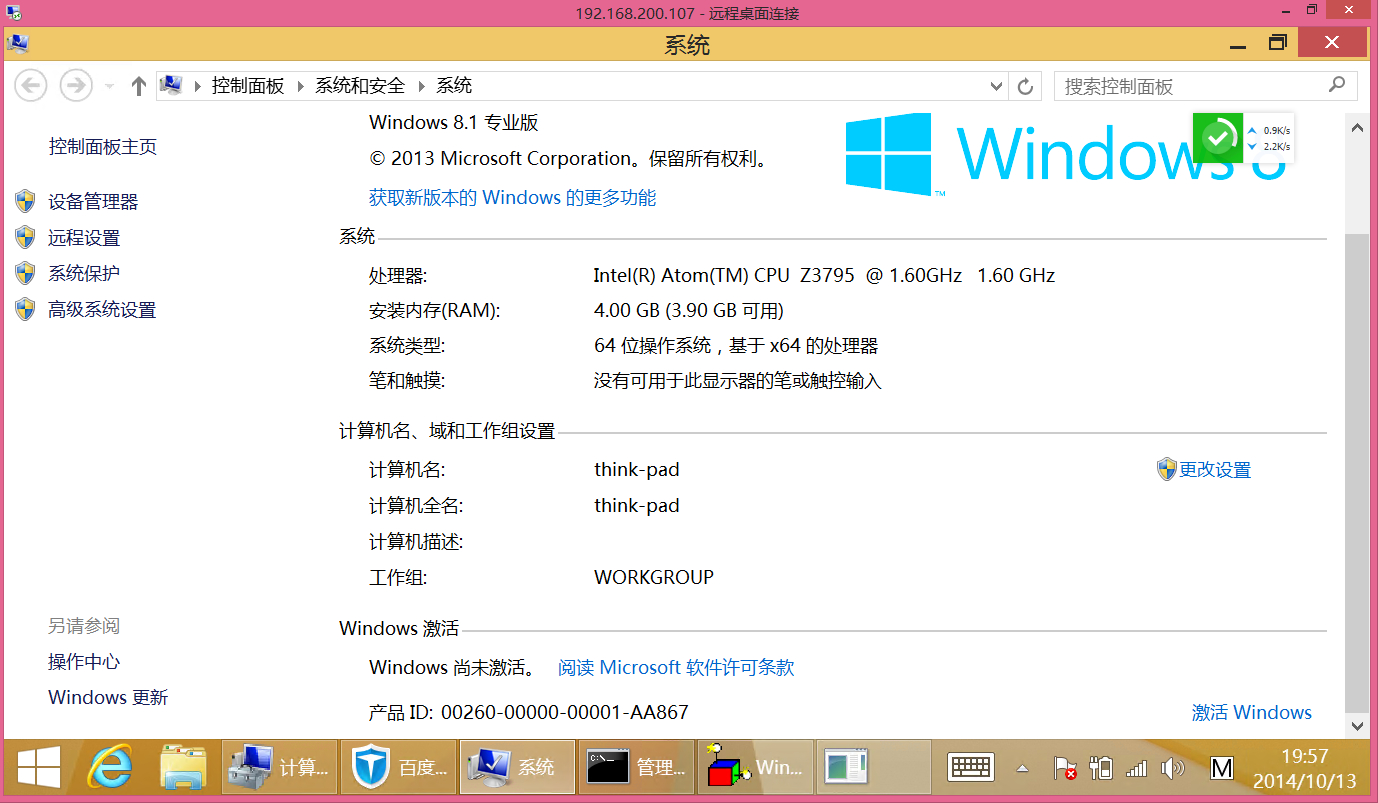The image size is (1378, 803).
Task: Launch Internet Explorer from the taskbar
Action: coord(110,768)
